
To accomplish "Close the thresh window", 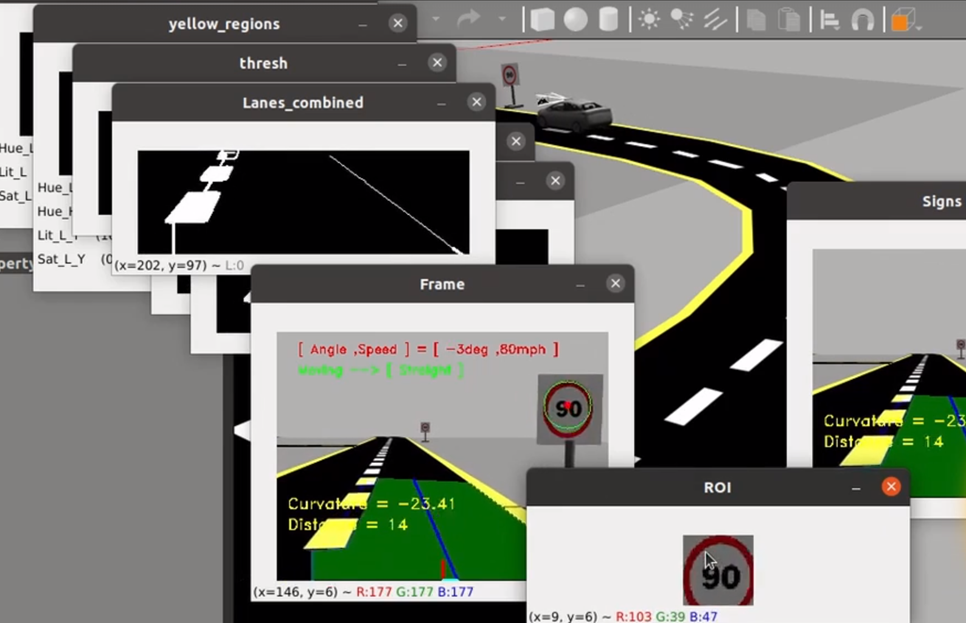I will point(437,62).
